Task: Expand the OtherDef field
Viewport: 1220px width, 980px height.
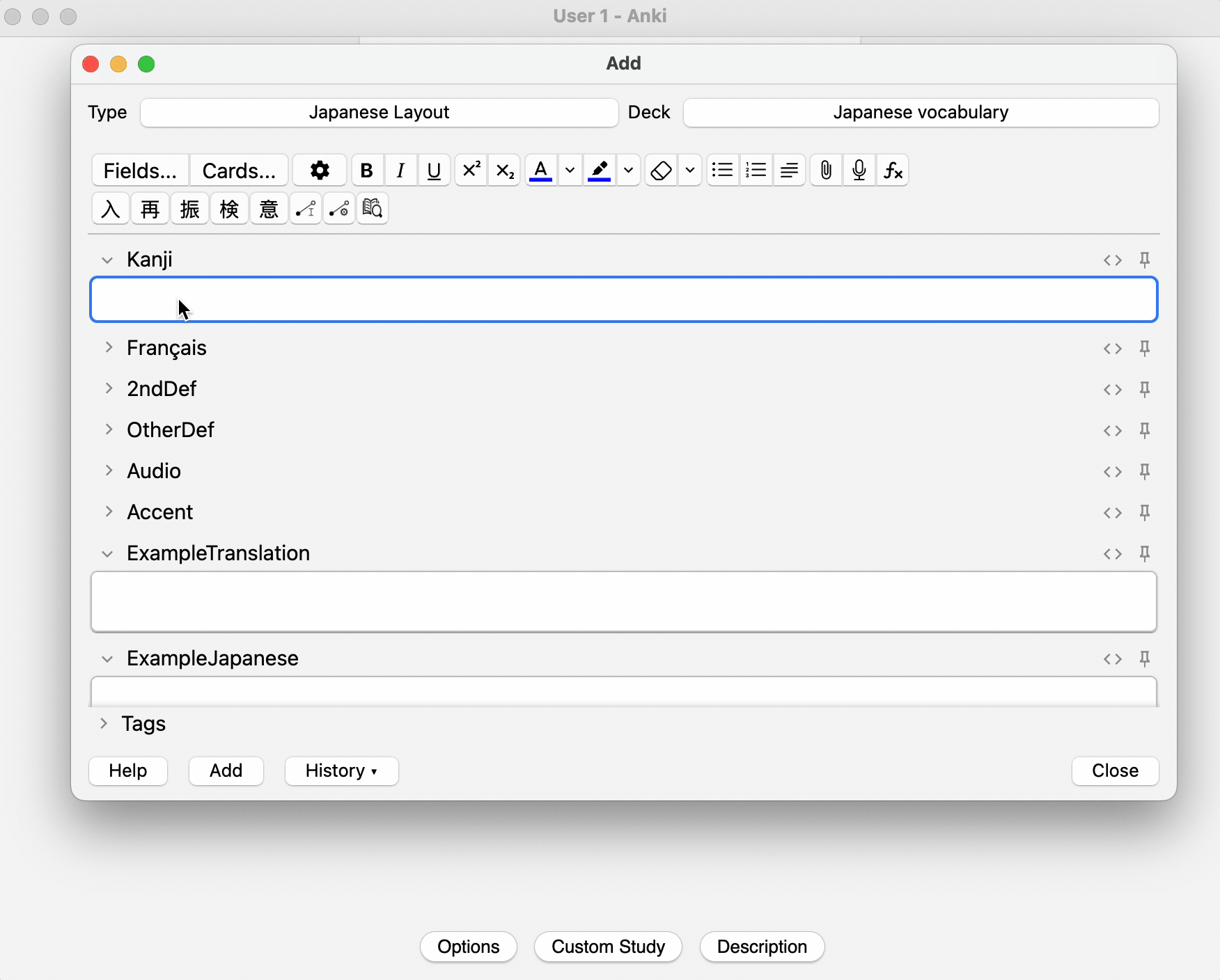Action: coord(109,429)
